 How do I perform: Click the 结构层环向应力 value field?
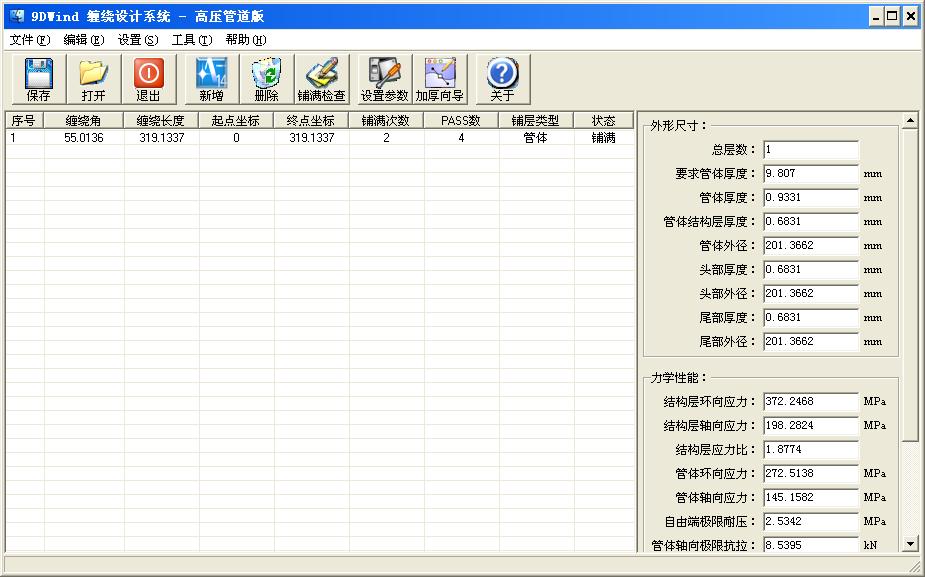810,402
